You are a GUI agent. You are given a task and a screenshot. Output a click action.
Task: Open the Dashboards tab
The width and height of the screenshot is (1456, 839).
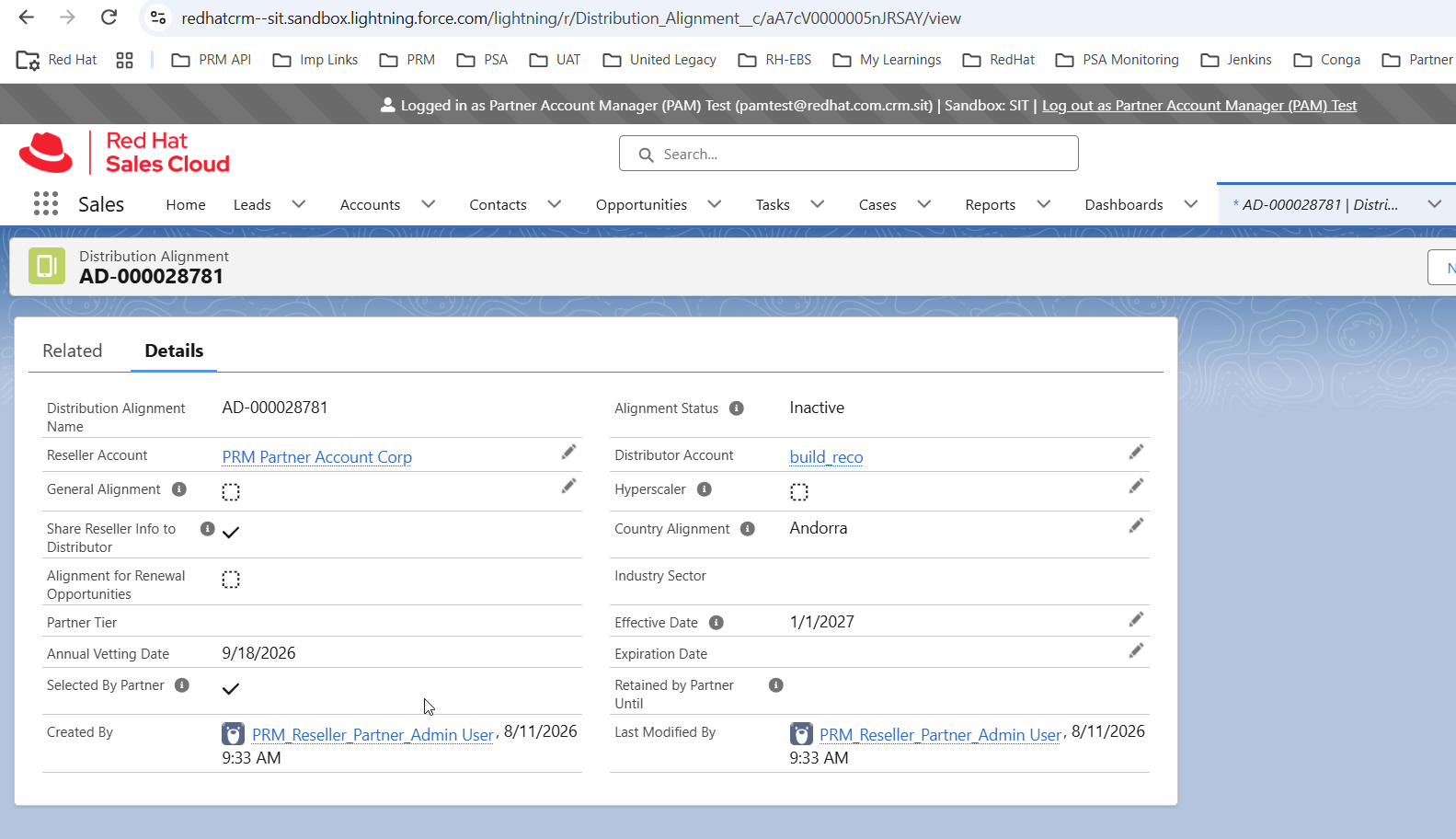pyautogui.click(x=1124, y=205)
